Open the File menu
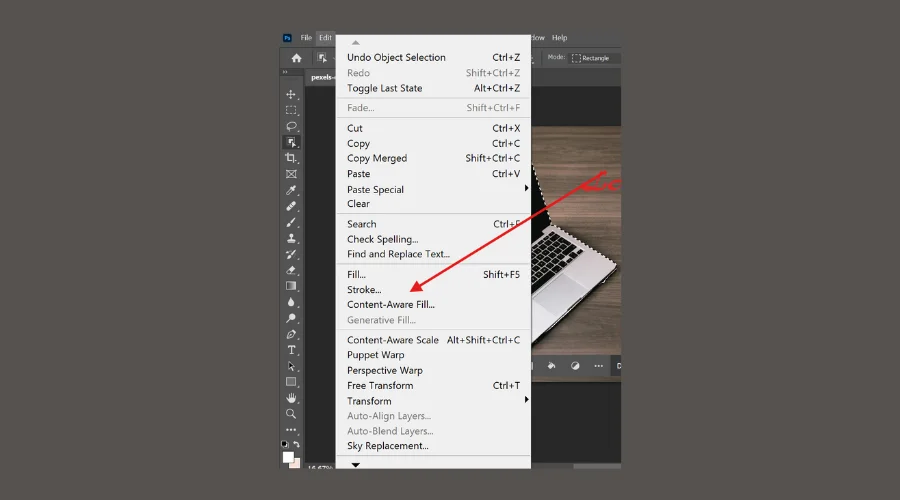 tap(306, 38)
